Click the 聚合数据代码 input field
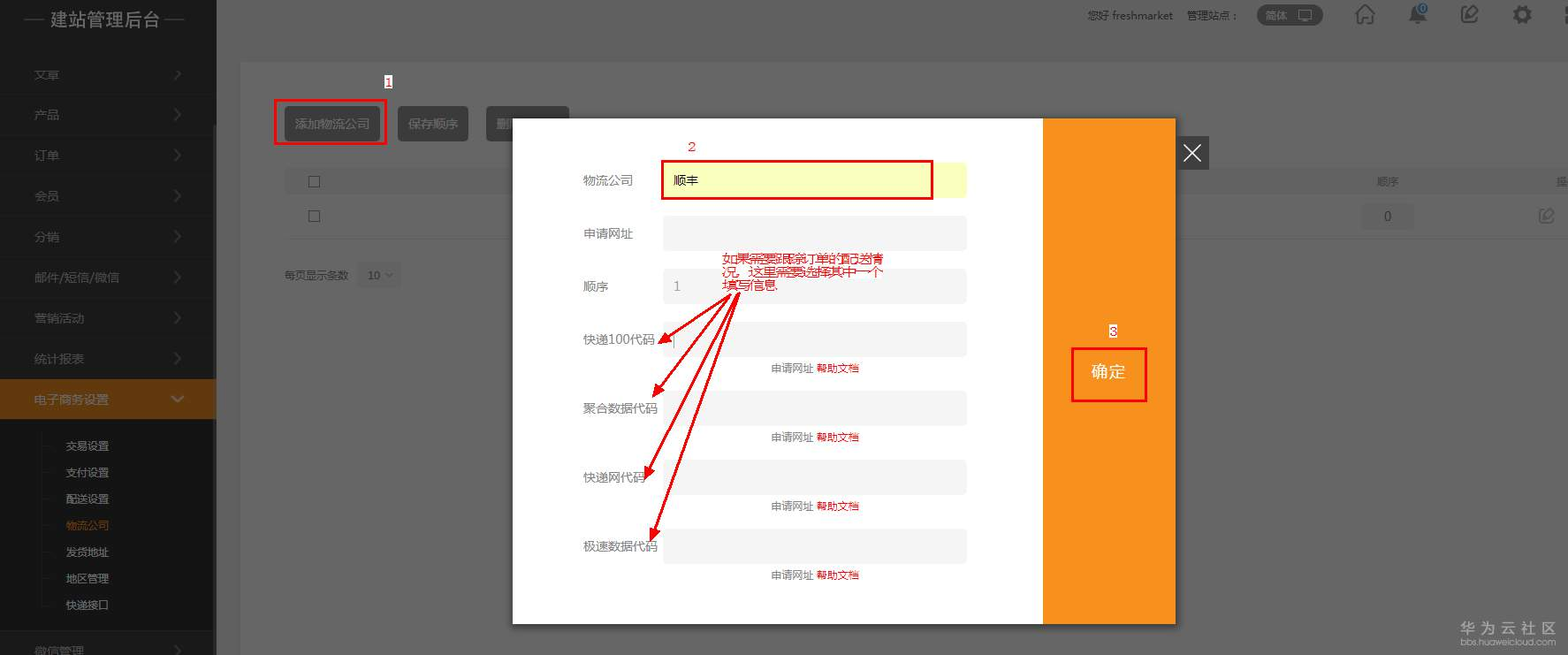This screenshot has height=655, width=1568. (x=815, y=408)
